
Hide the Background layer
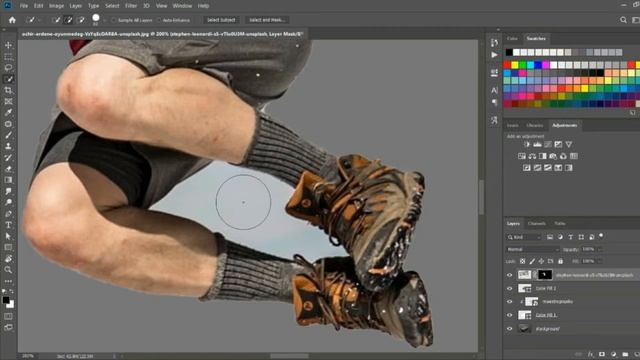(509, 329)
